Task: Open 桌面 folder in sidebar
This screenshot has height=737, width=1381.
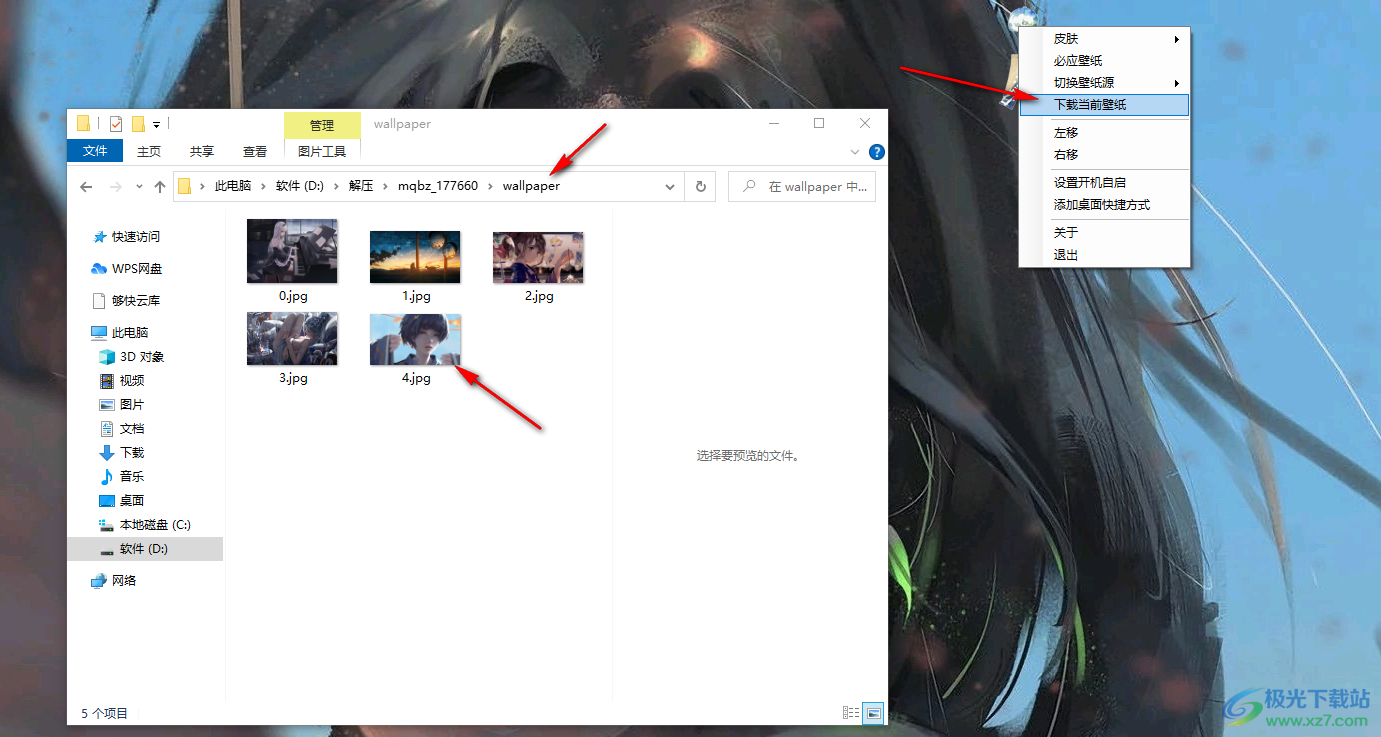Action: coord(131,501)
